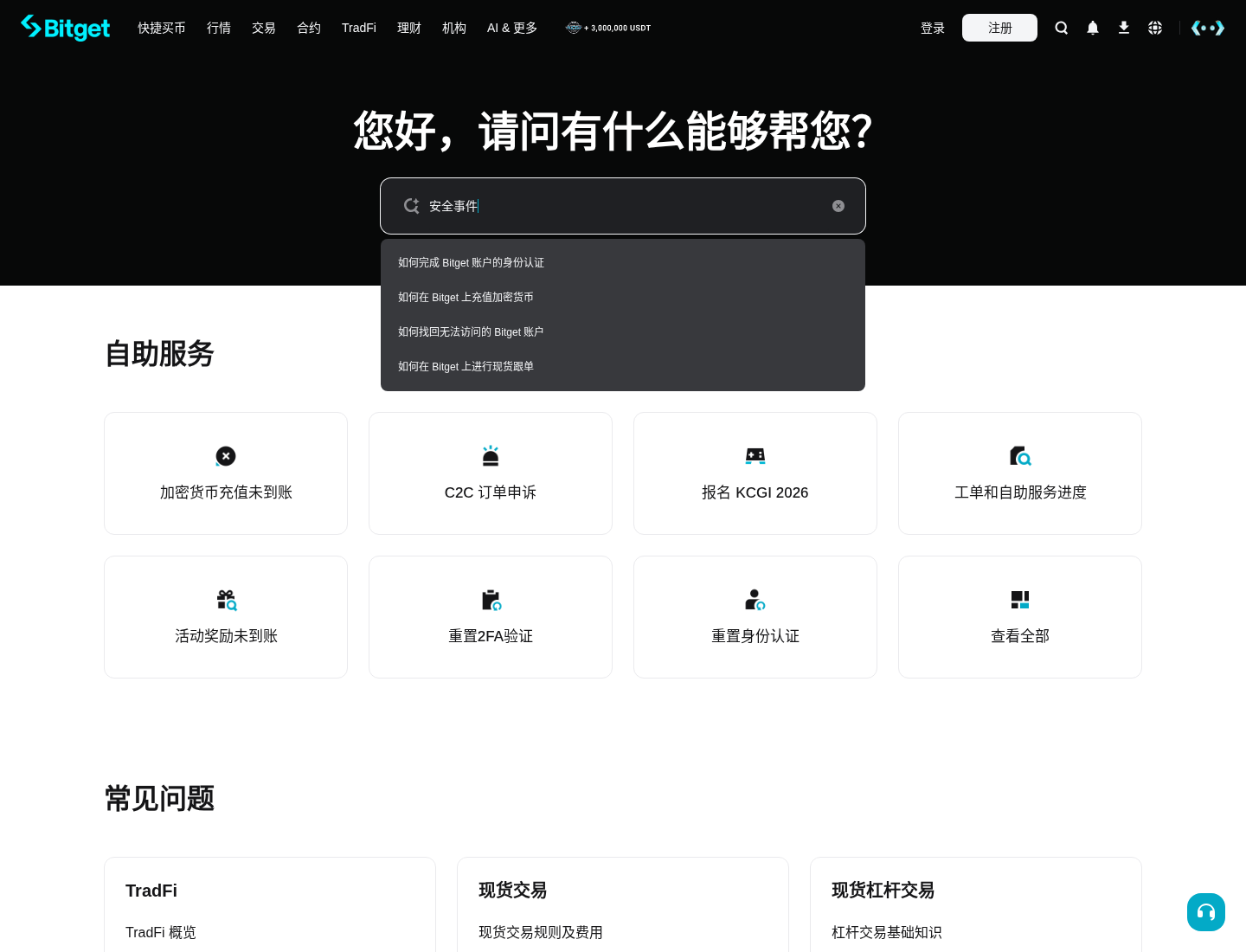Click the 3,000,000 USDT promo badge
Screen dimensions: 1246x952
pyautogui.click(x=608, y=28)
